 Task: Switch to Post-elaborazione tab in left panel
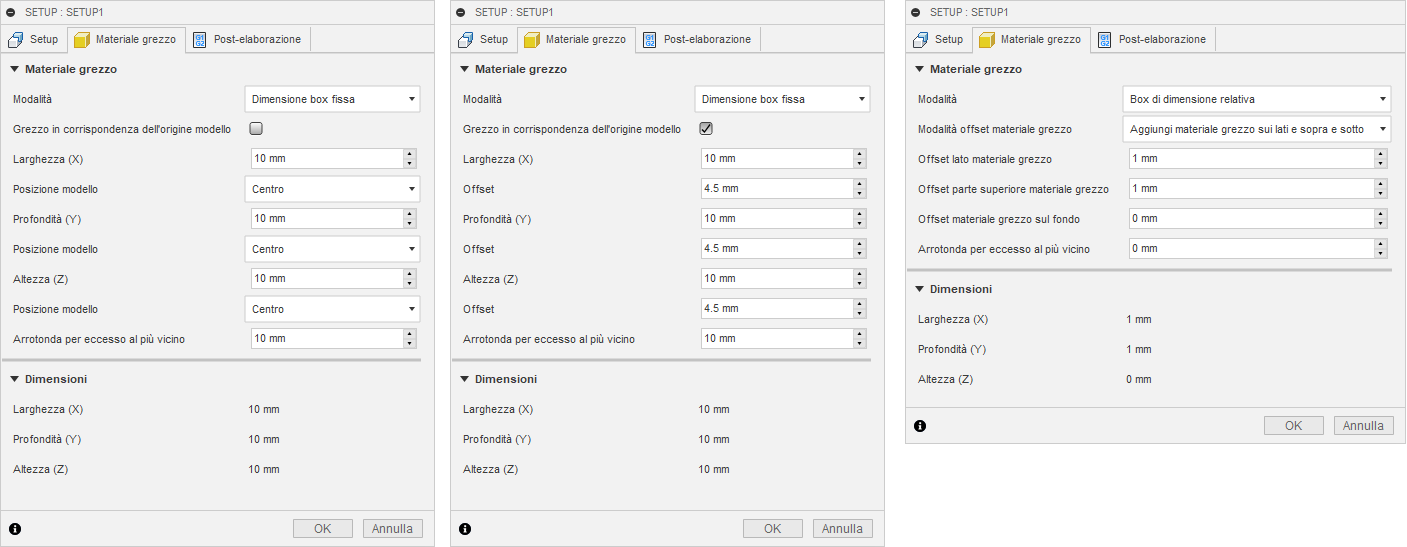click(x=247, y=40)
